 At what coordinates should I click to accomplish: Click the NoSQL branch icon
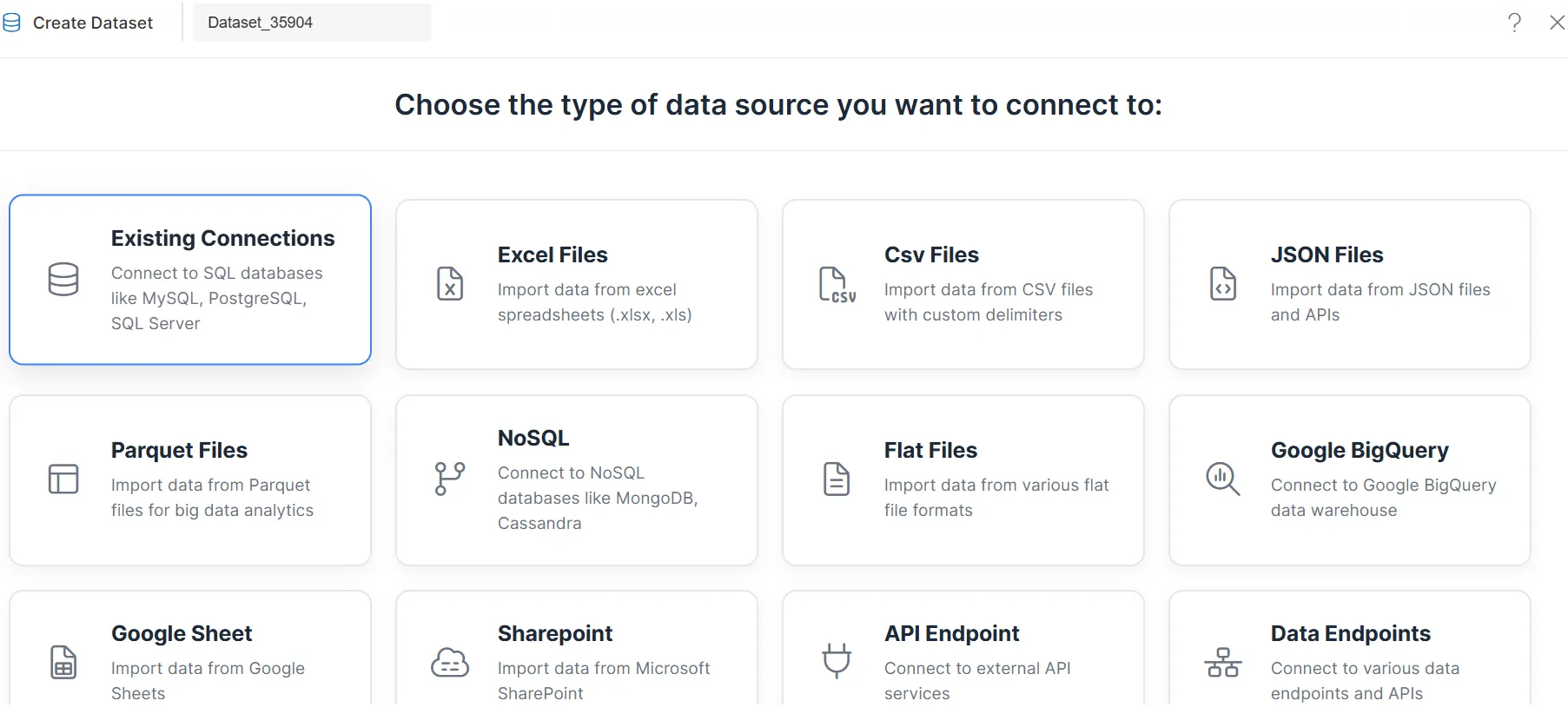click(450, 479)
